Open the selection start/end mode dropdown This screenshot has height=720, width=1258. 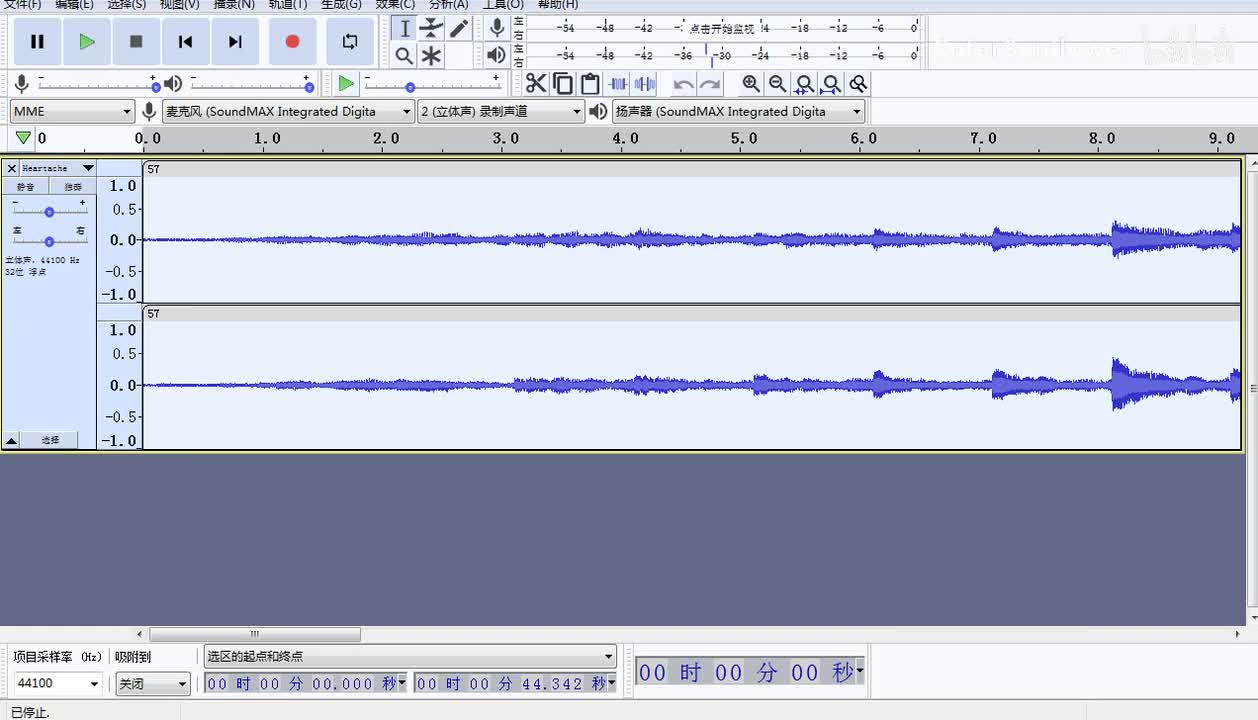pyautogui.click(x=410, y=657)
